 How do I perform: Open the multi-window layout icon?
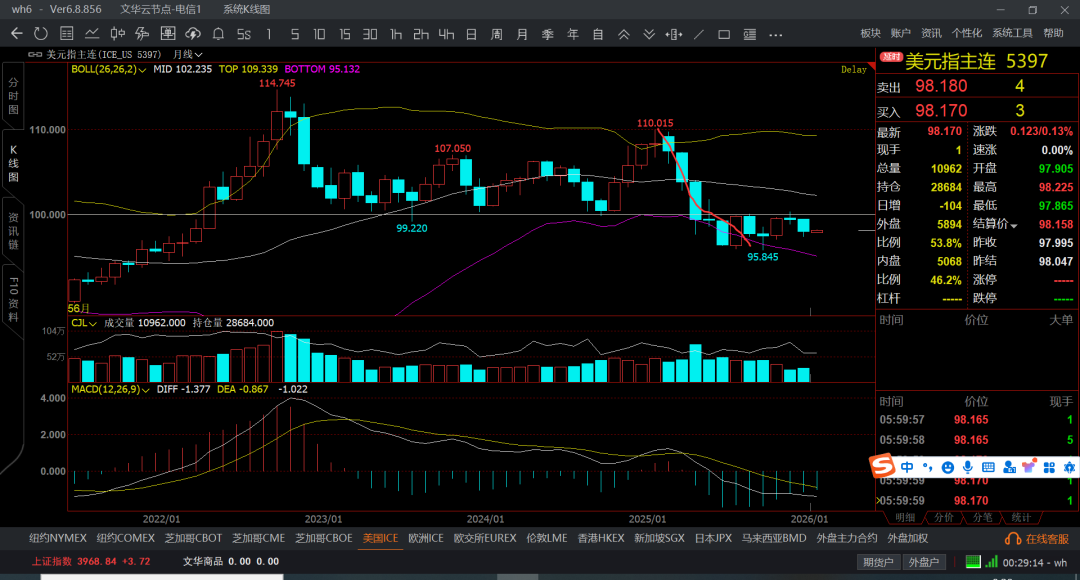coord(168,34)
